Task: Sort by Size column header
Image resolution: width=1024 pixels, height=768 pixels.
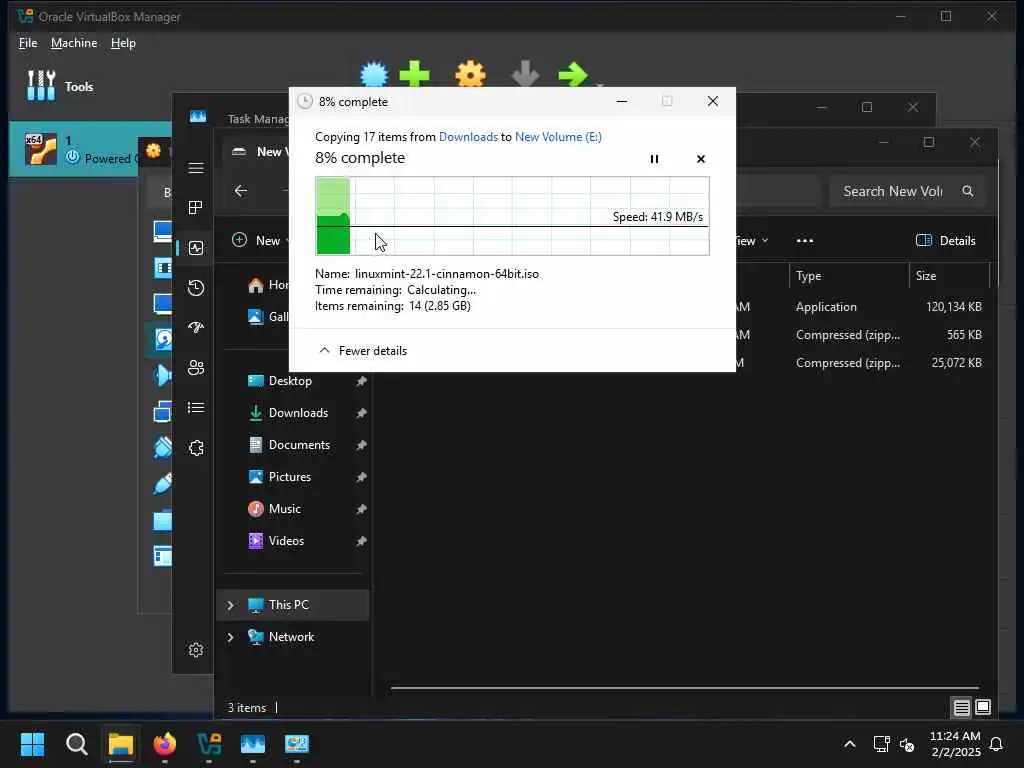Action: (x=950, y=276)
